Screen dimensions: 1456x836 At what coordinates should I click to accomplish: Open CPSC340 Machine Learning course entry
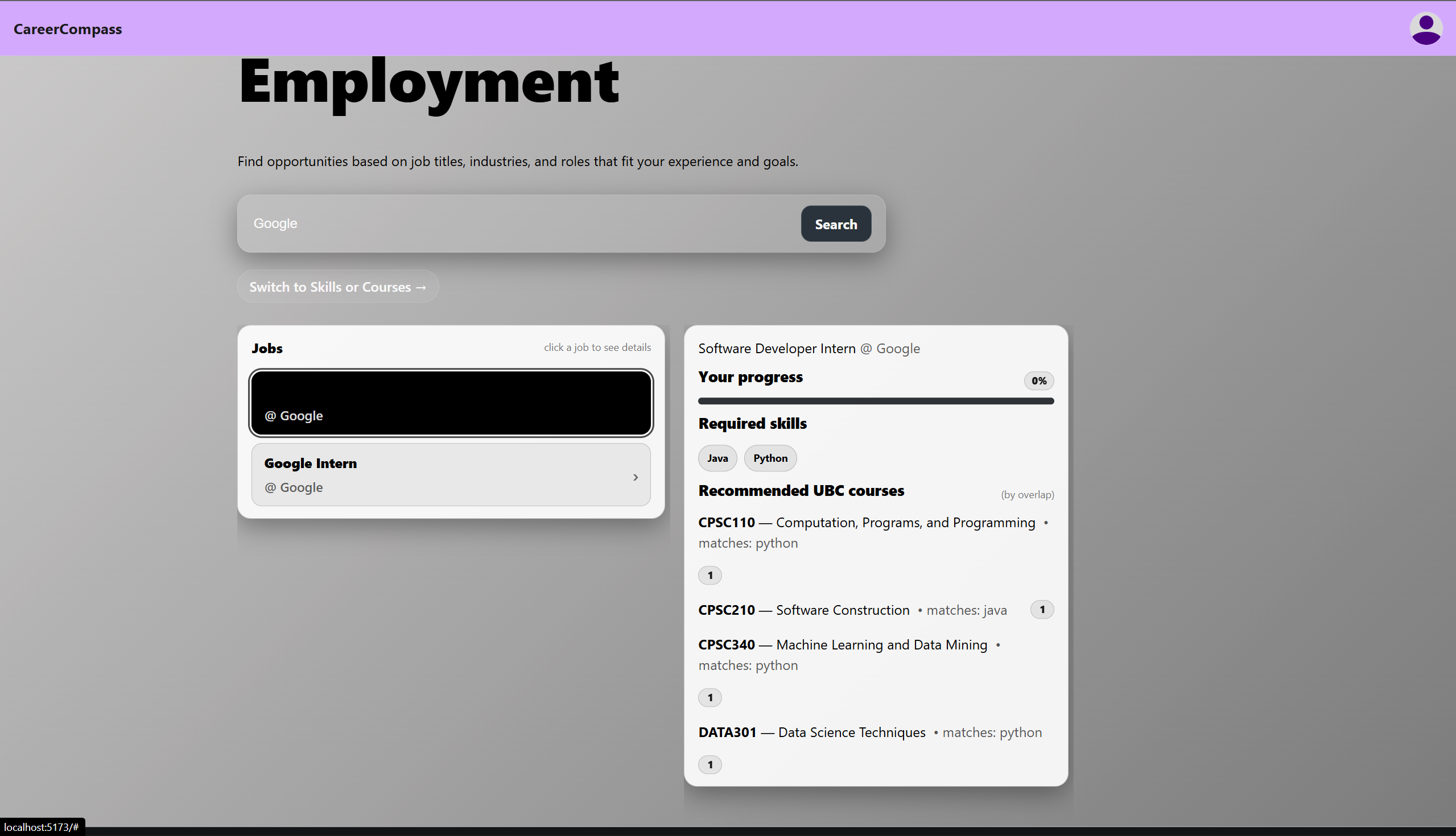click(842, 645)
